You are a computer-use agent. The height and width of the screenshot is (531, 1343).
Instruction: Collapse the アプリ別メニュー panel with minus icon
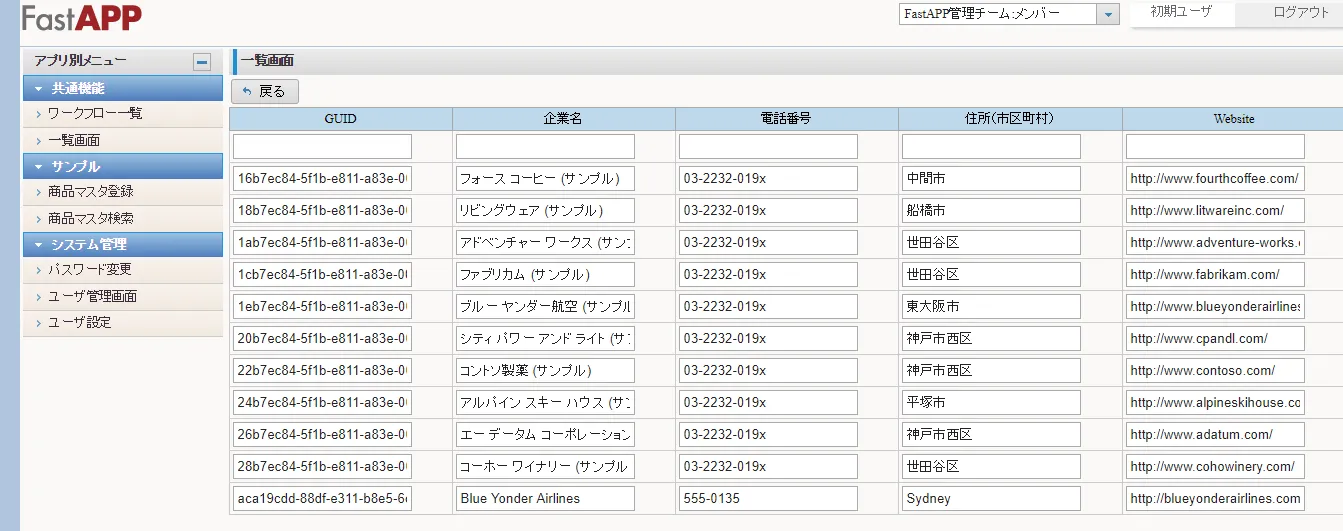pyautogui.click(x=202, y=62)
